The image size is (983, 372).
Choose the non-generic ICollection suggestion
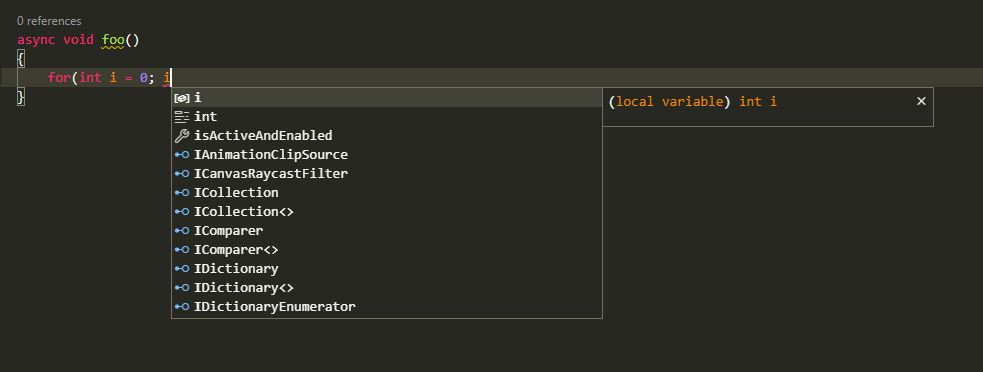pos(387,193)
